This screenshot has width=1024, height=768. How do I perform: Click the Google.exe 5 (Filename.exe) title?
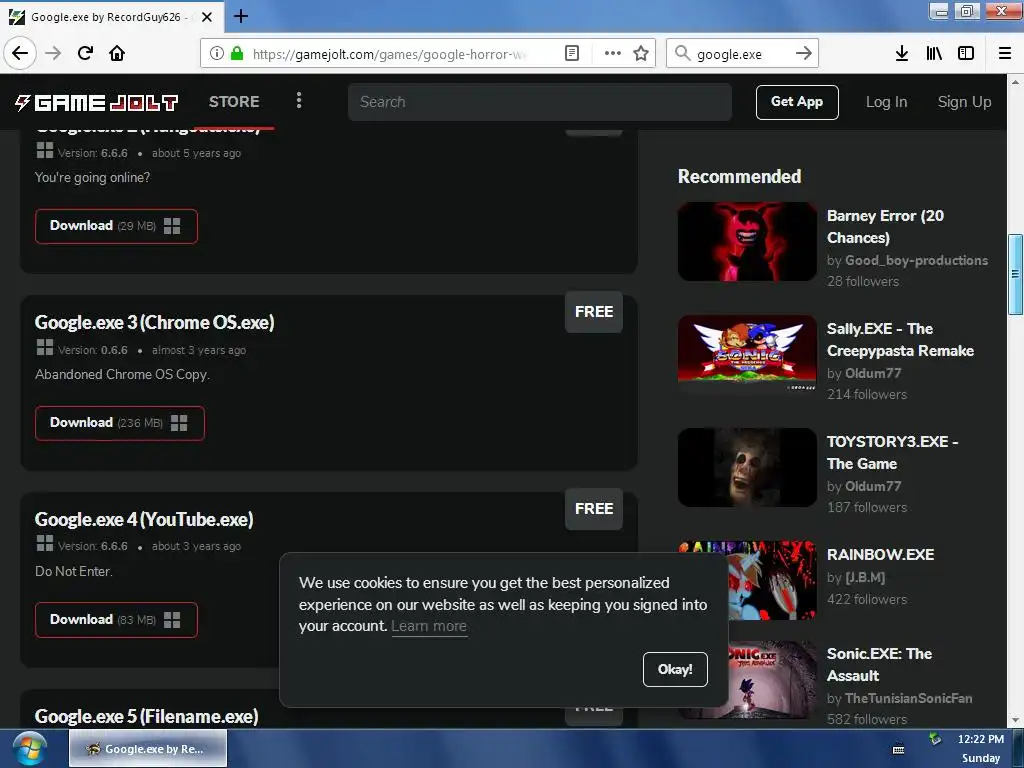coord(146,716)
